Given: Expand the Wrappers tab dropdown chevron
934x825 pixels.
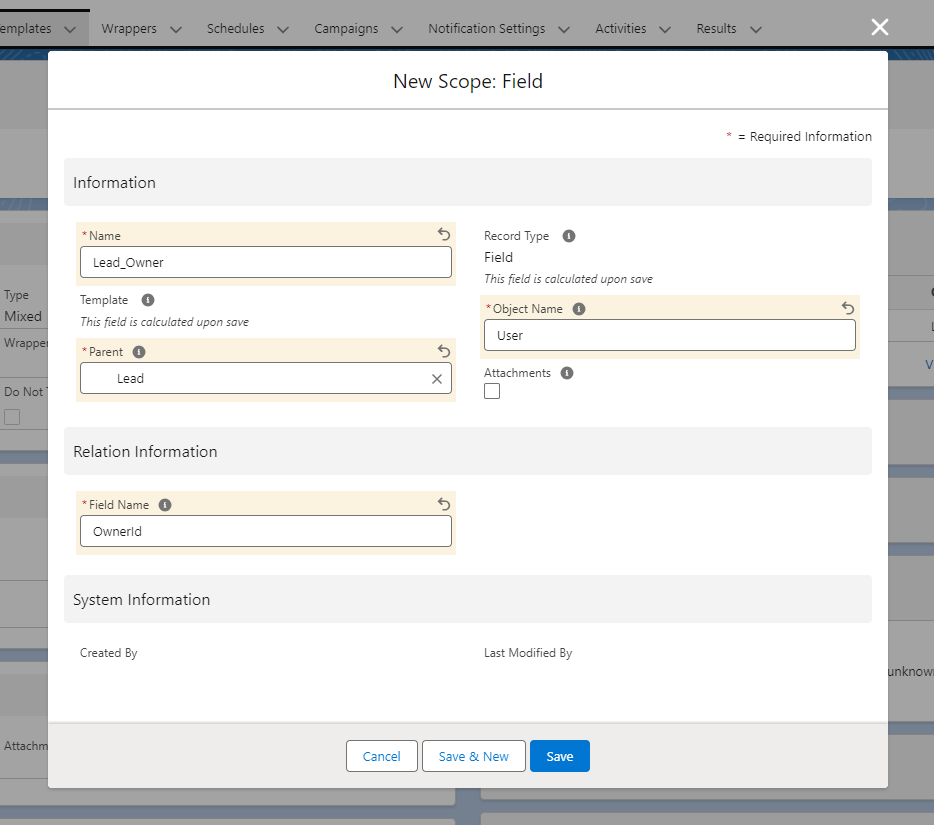Looking at the screenshot, I should 176,30.
